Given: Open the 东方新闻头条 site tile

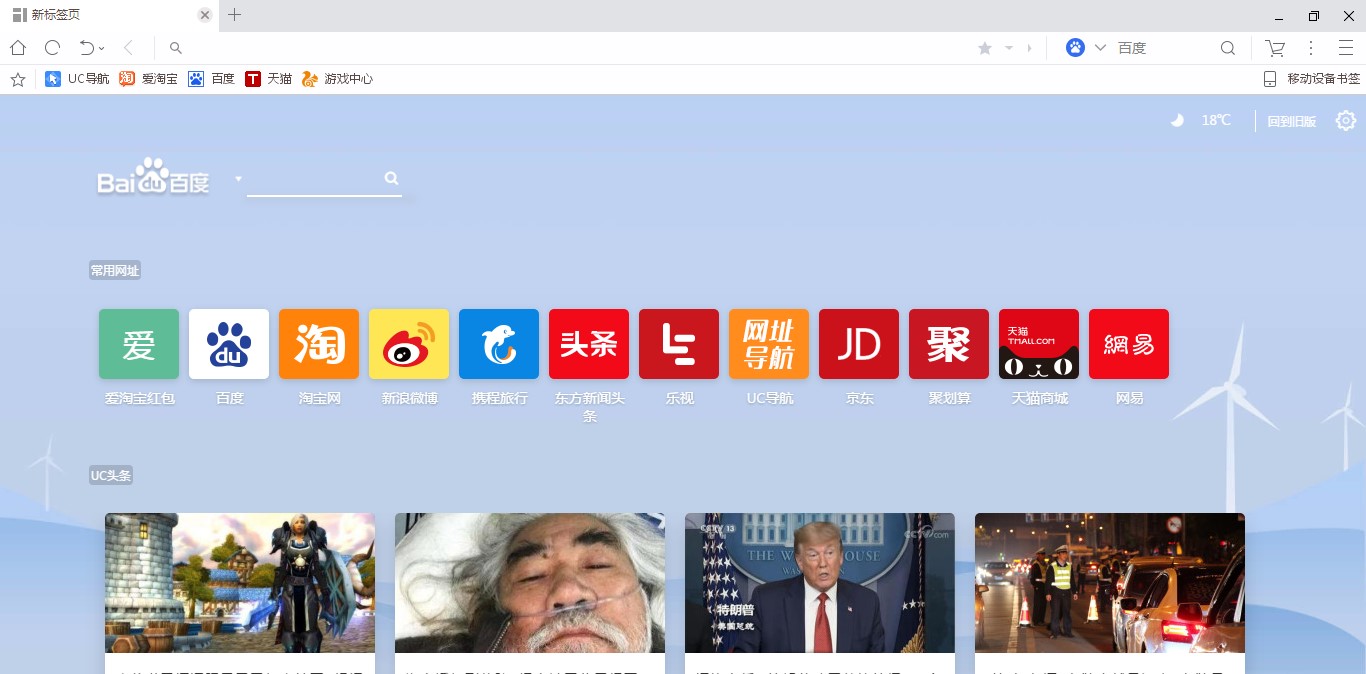Looking at the screenshot, I should (x=589, y=344).
